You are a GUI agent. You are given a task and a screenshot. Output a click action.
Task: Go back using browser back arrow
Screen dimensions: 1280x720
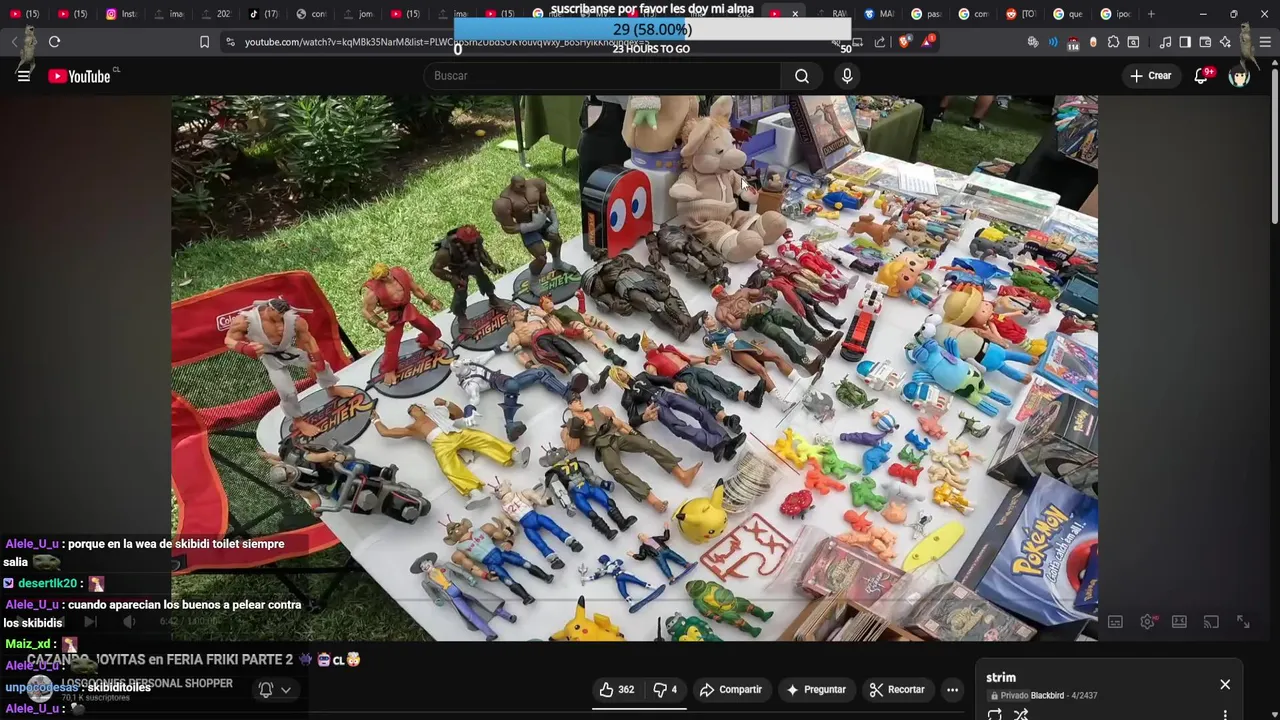click(14, 42)
